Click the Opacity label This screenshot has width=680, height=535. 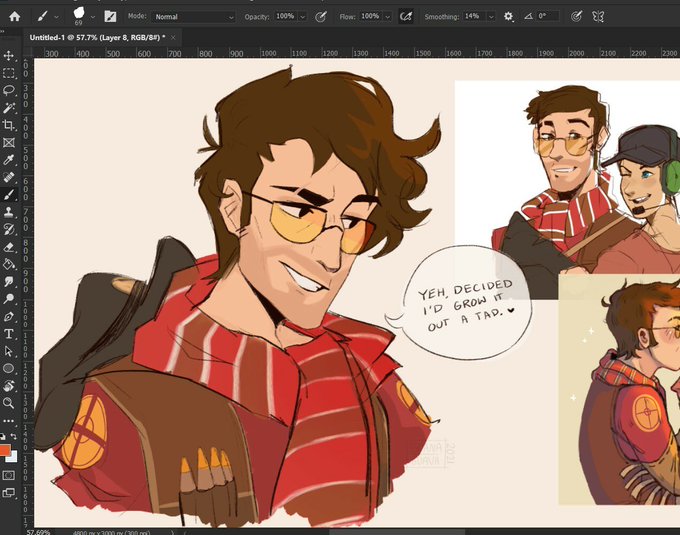point(256,17)
